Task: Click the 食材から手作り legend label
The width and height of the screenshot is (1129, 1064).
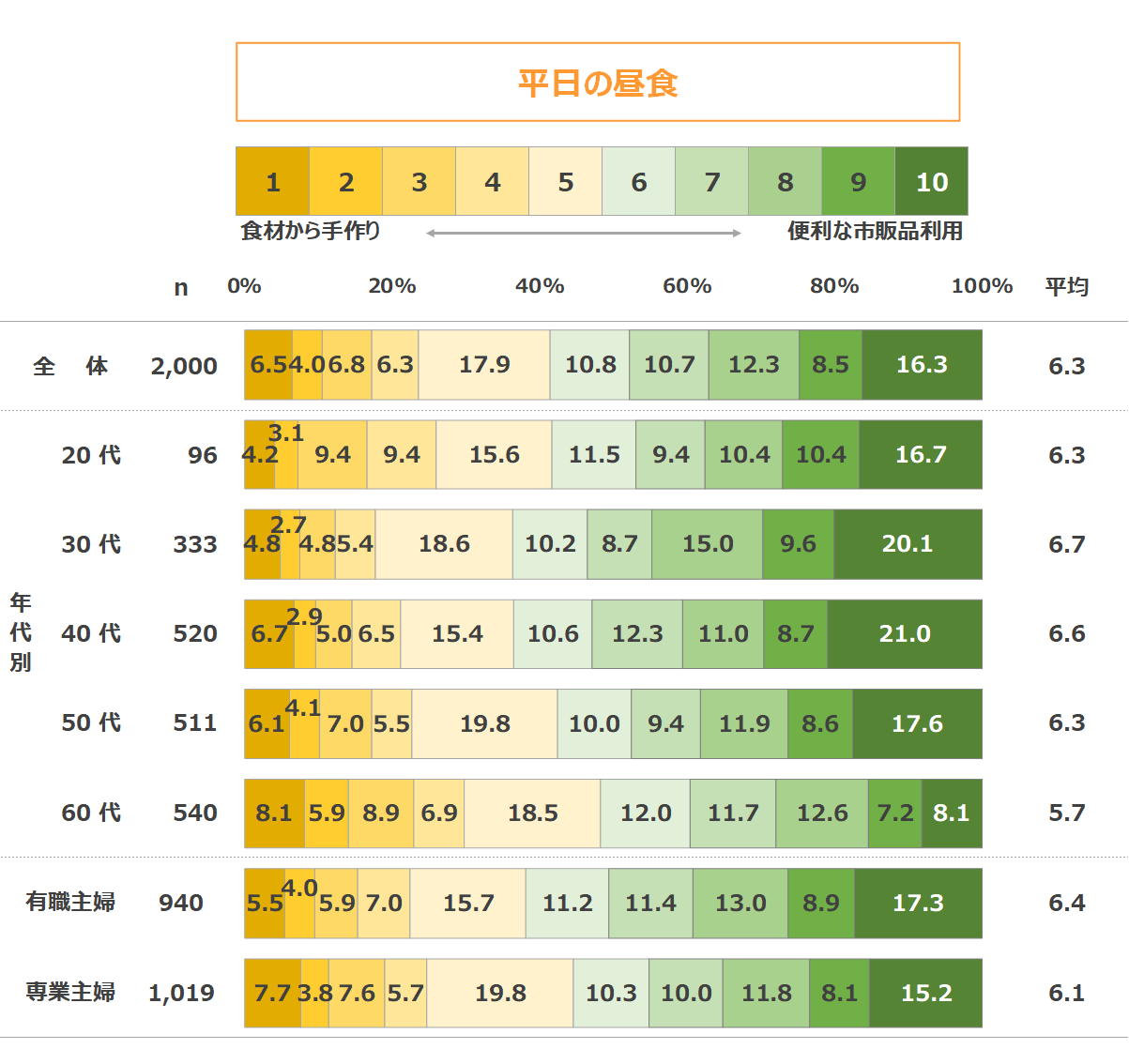Action: click(311, 231)
